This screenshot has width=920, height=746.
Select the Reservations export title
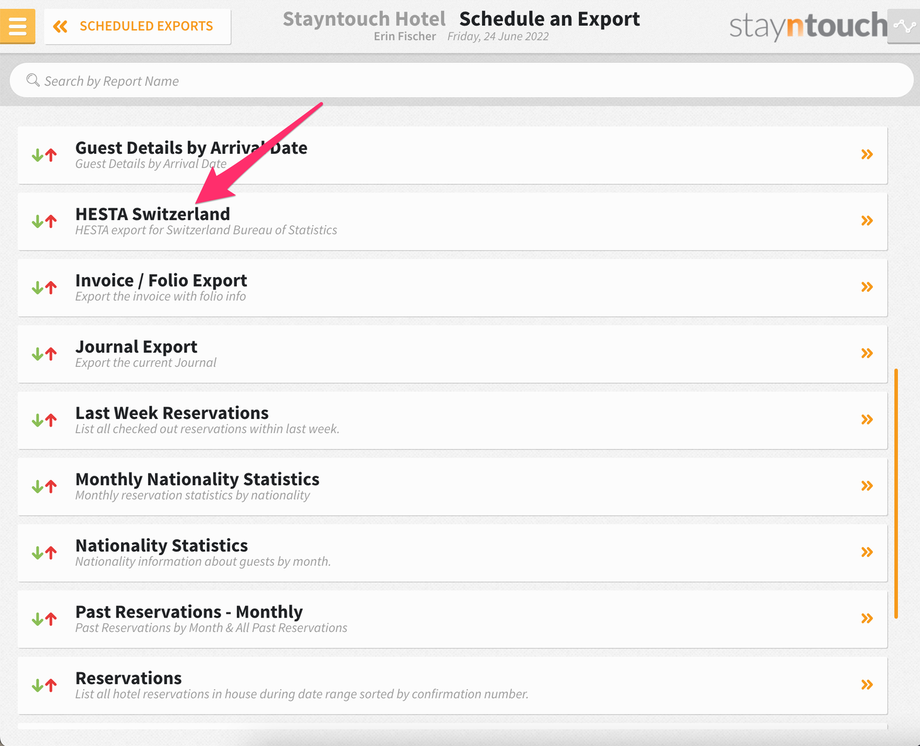pyautogui.click(x=128, y=679)
